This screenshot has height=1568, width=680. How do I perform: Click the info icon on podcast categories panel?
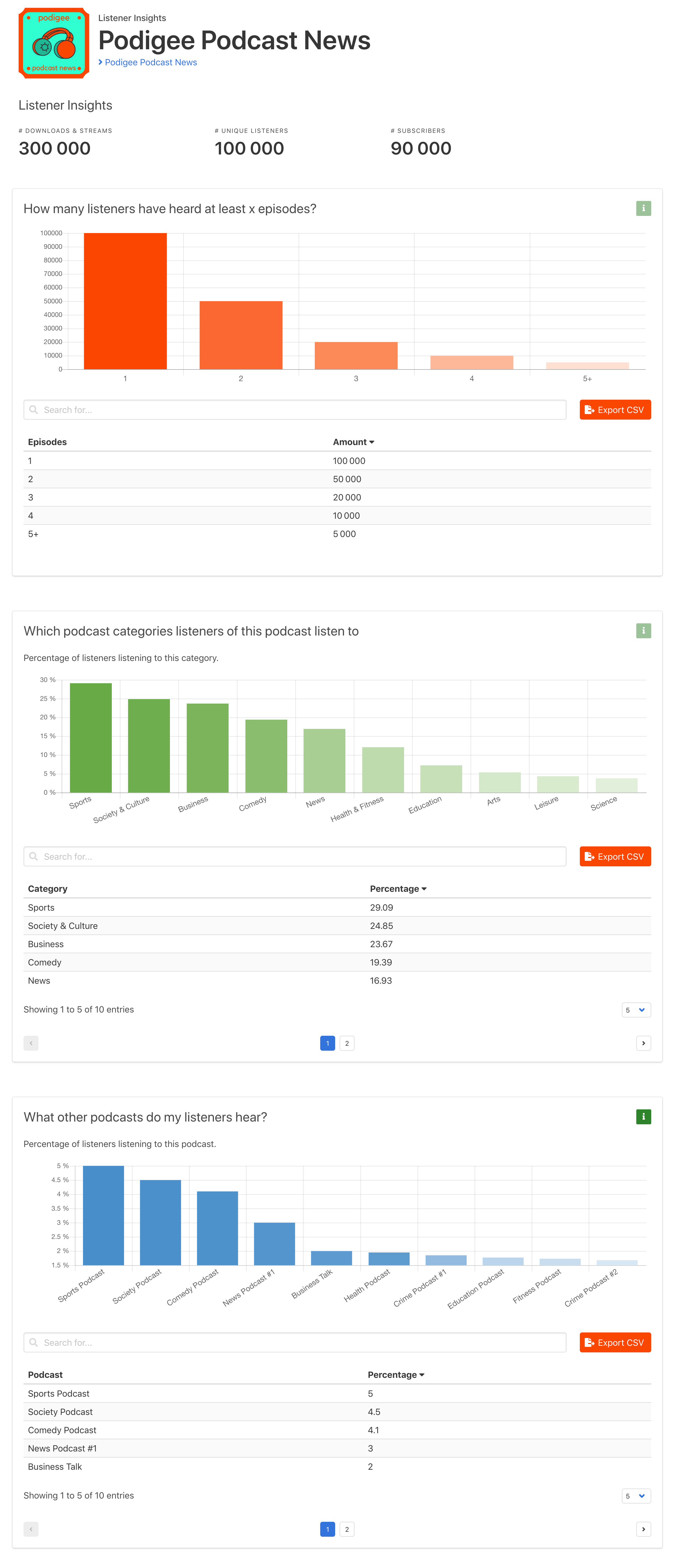coord(643,631)
